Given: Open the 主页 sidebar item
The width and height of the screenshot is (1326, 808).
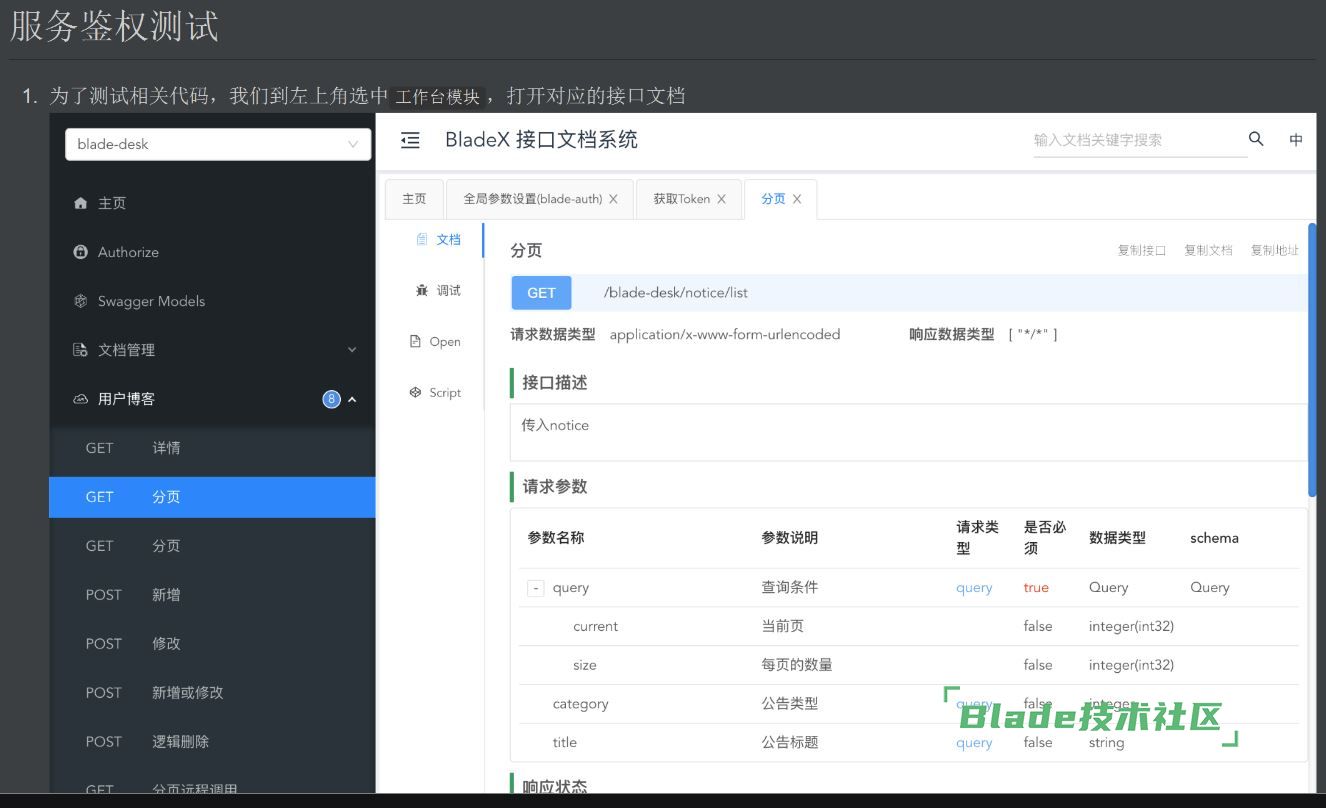Looking at the screenshot, I should (x=212, y=203).
